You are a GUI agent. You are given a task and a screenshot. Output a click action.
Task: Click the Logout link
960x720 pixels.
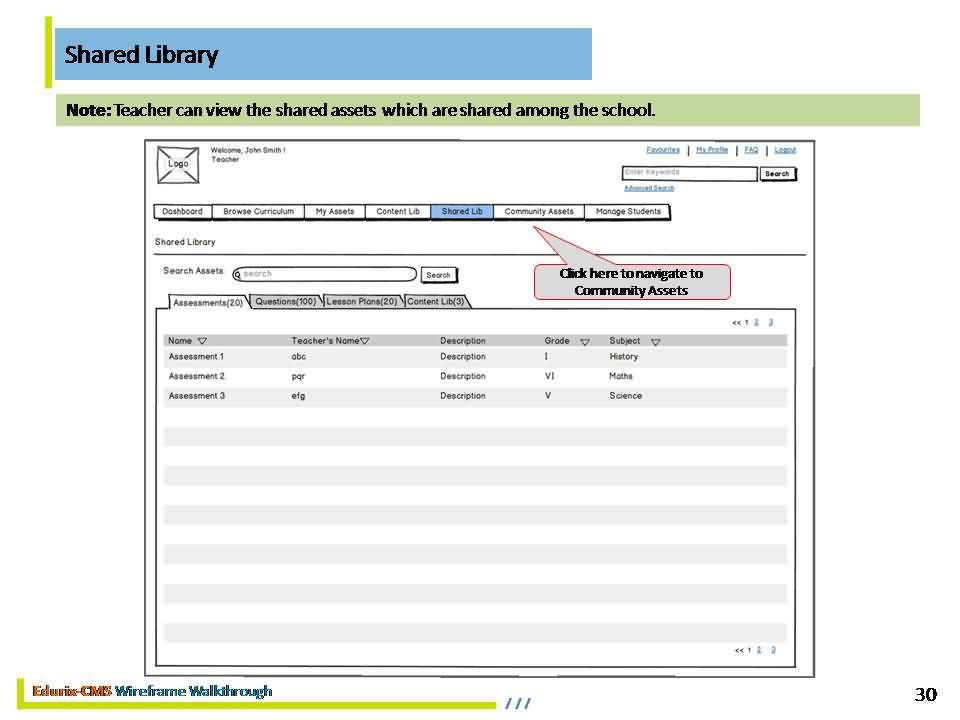[x=785, y=150]
